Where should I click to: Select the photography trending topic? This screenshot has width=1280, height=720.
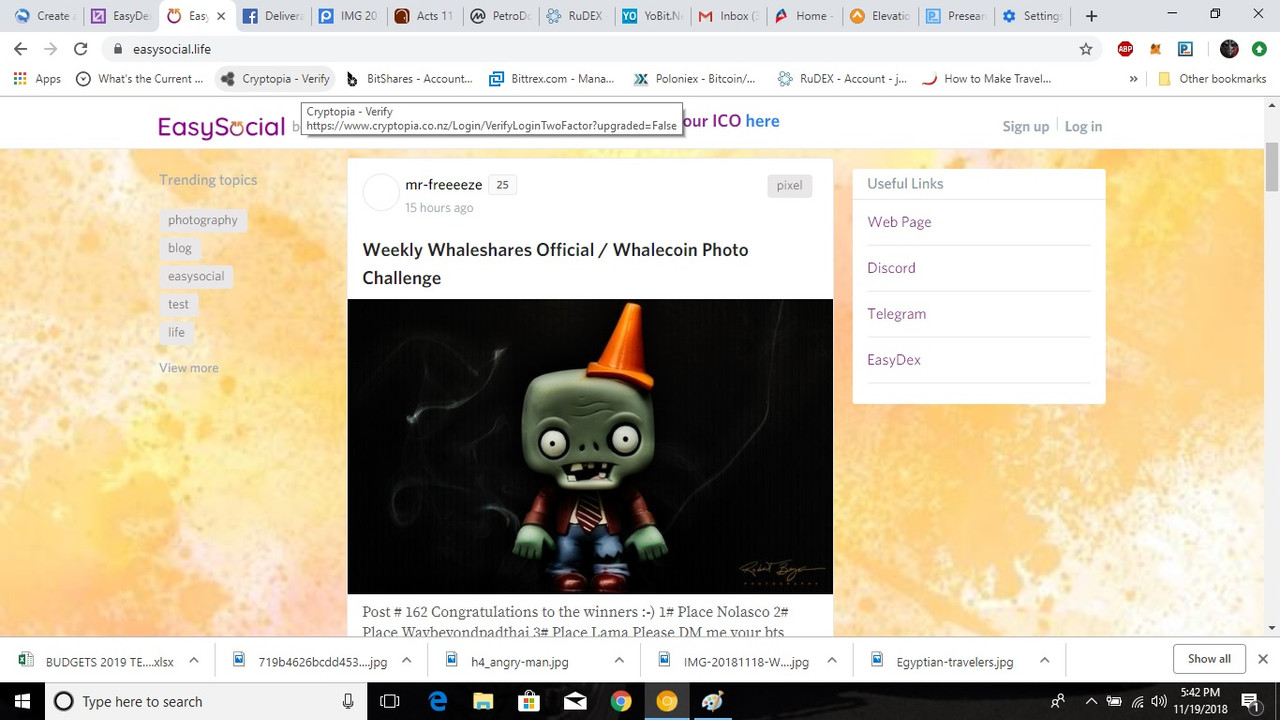click(x=203, y=220)
